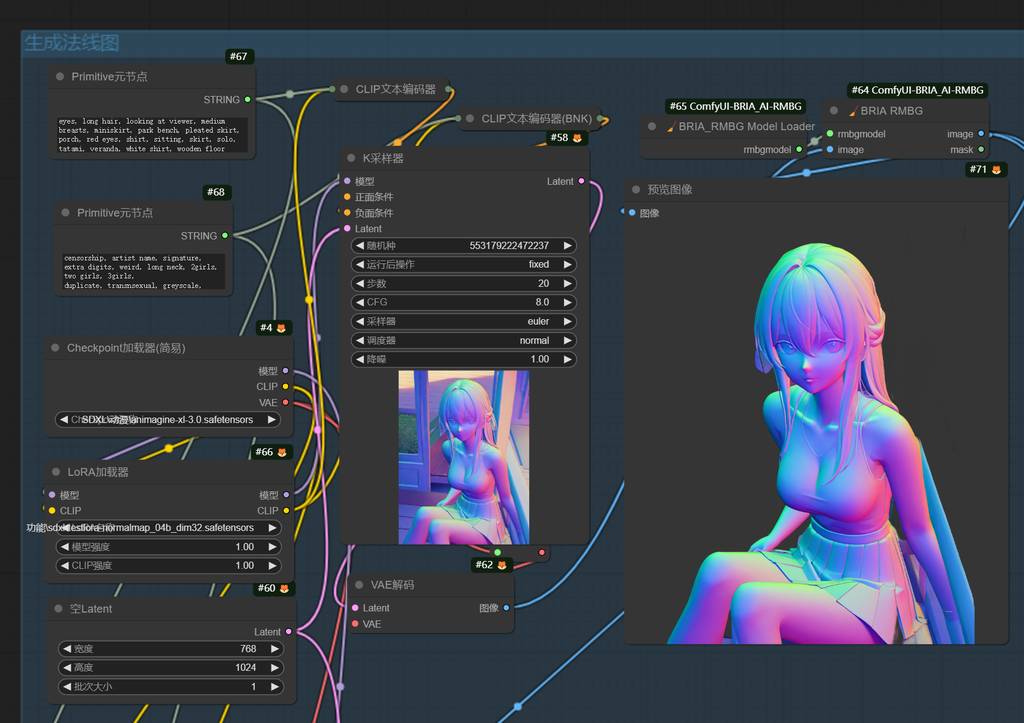Collapse the K采样器 node using its title dot
Image resolution: width=1024 pixels, height=723 pixels.
pyautogui.click(x=351, y=158)
